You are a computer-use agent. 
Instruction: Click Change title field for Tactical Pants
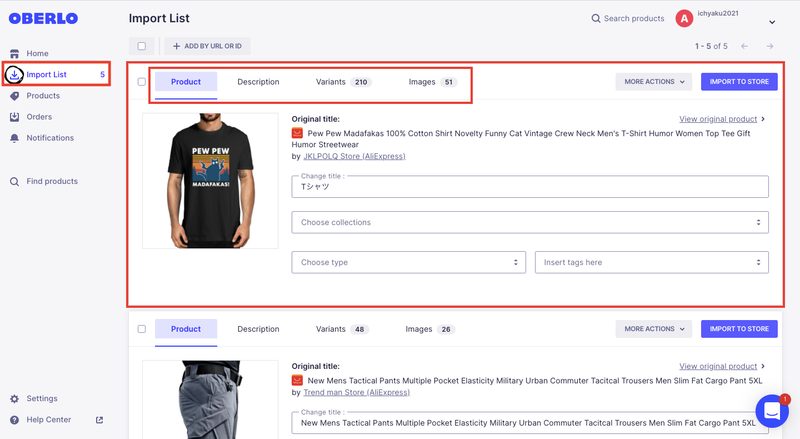530,423
